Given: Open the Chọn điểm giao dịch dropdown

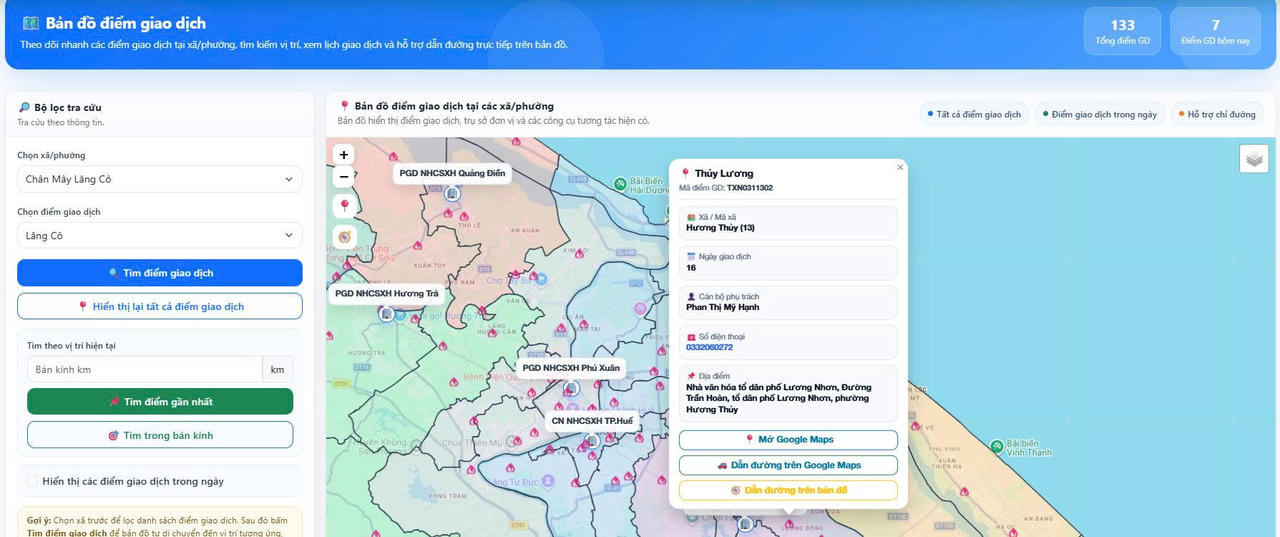Looking at the screenshot, I should tap(160, 235).
